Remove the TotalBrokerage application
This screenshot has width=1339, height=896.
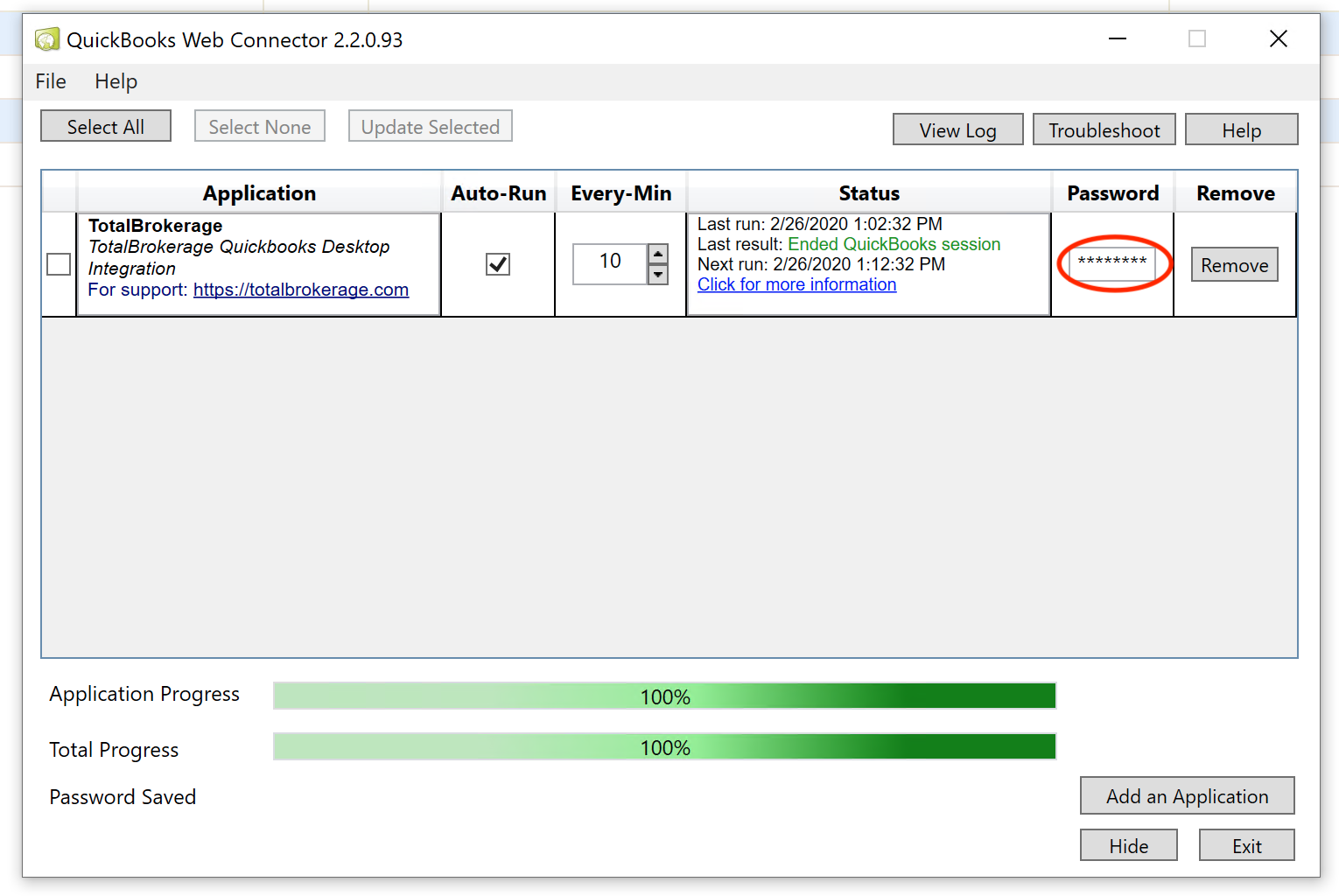(1235, 264)
